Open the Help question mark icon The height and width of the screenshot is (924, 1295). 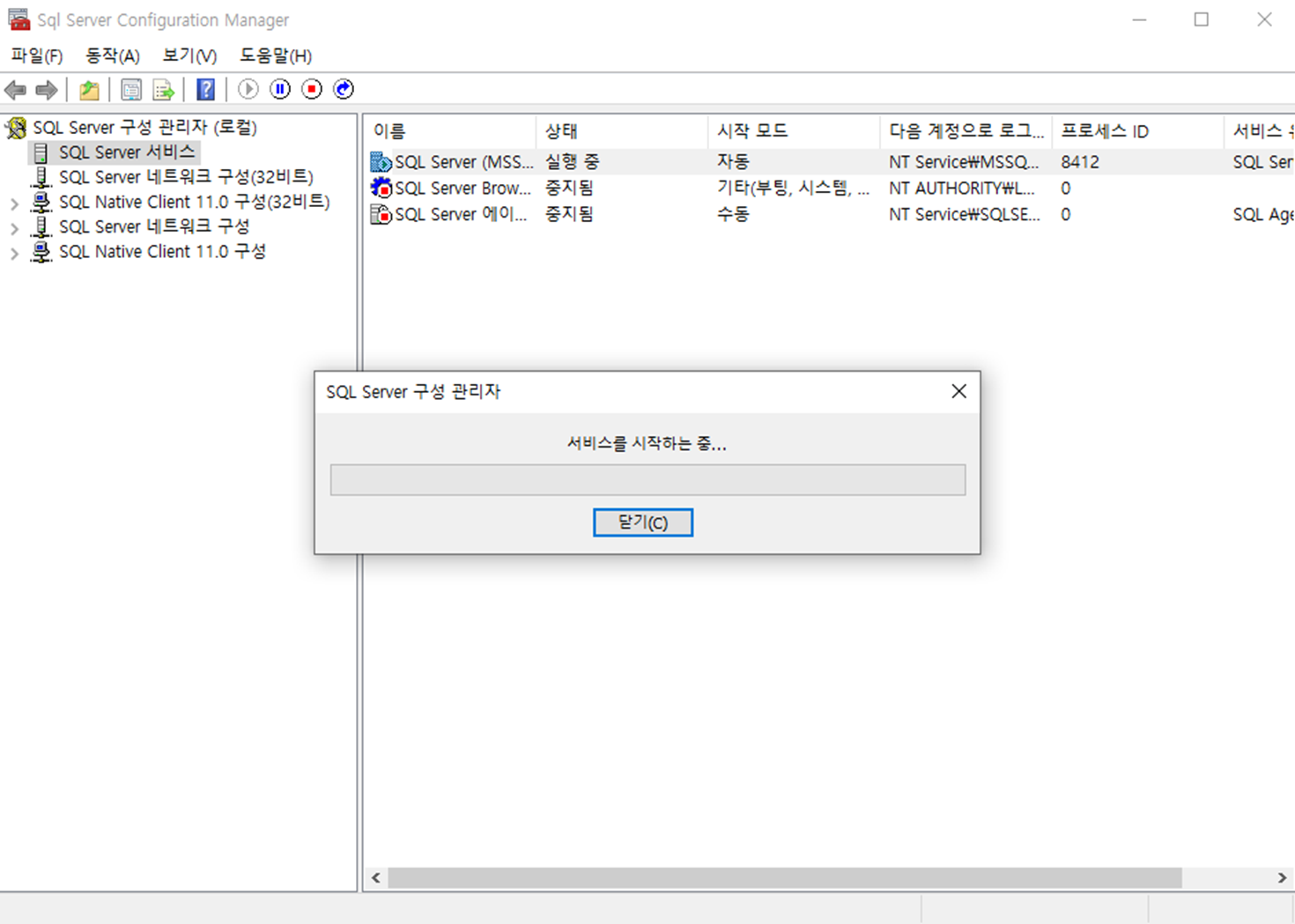(x=205, y=89)
